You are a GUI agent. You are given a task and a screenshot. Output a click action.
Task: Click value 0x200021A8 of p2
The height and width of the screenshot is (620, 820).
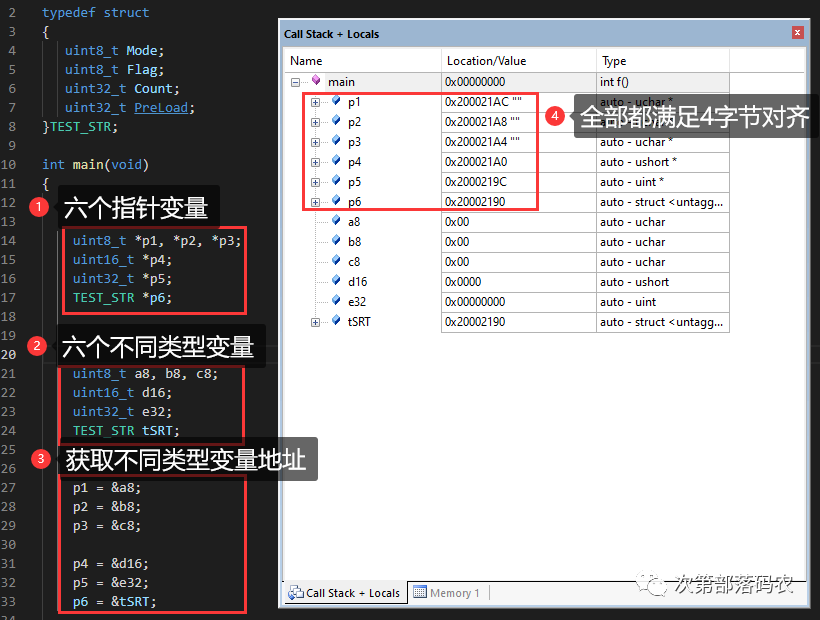click(x=476, y=122)
